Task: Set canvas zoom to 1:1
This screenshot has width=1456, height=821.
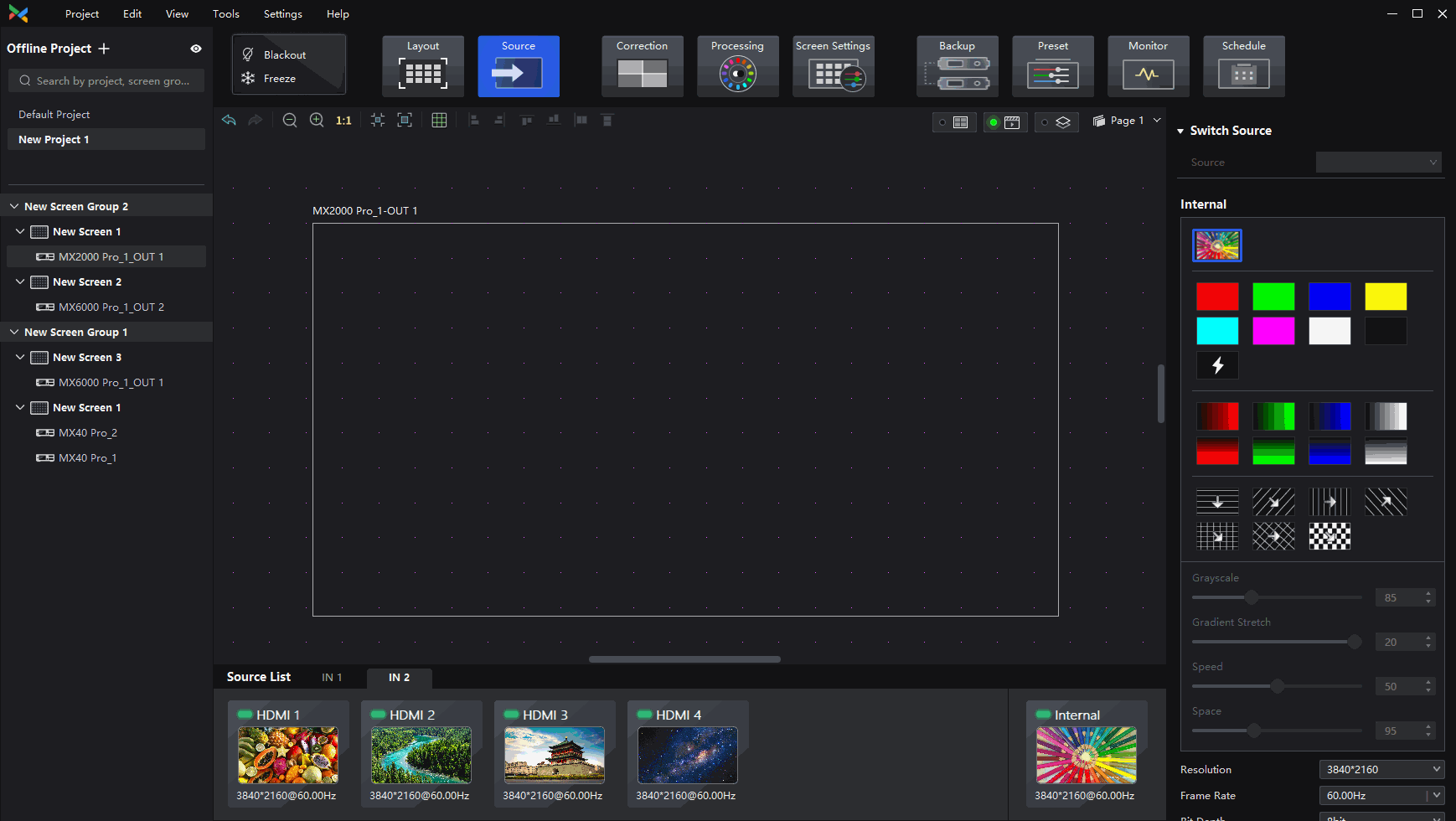Action: pos(343,121)
